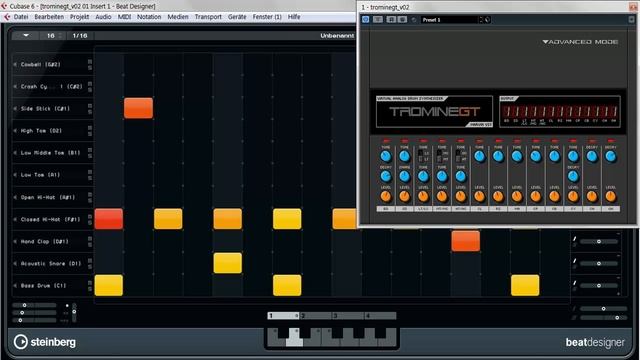Select pattern slot 3 above the keyboard
The height and width of the screenshot is (360, 640).
[x=348, y=316]
